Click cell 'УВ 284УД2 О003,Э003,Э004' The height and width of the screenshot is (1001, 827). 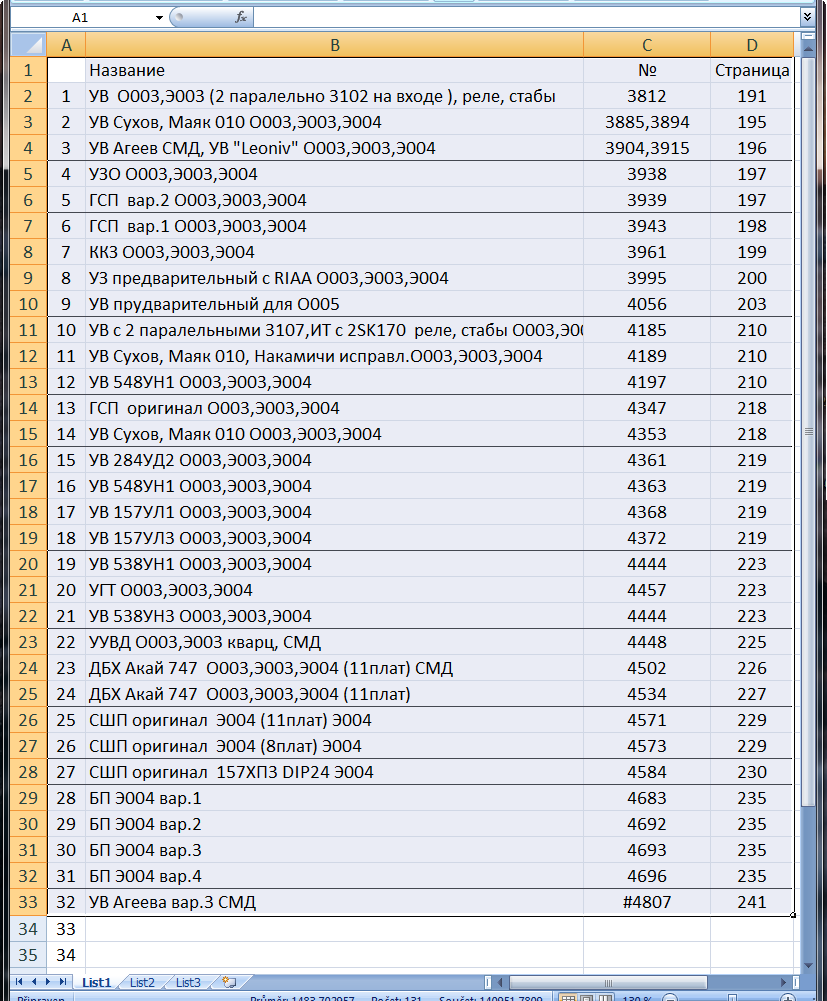(x=335, y=460)
